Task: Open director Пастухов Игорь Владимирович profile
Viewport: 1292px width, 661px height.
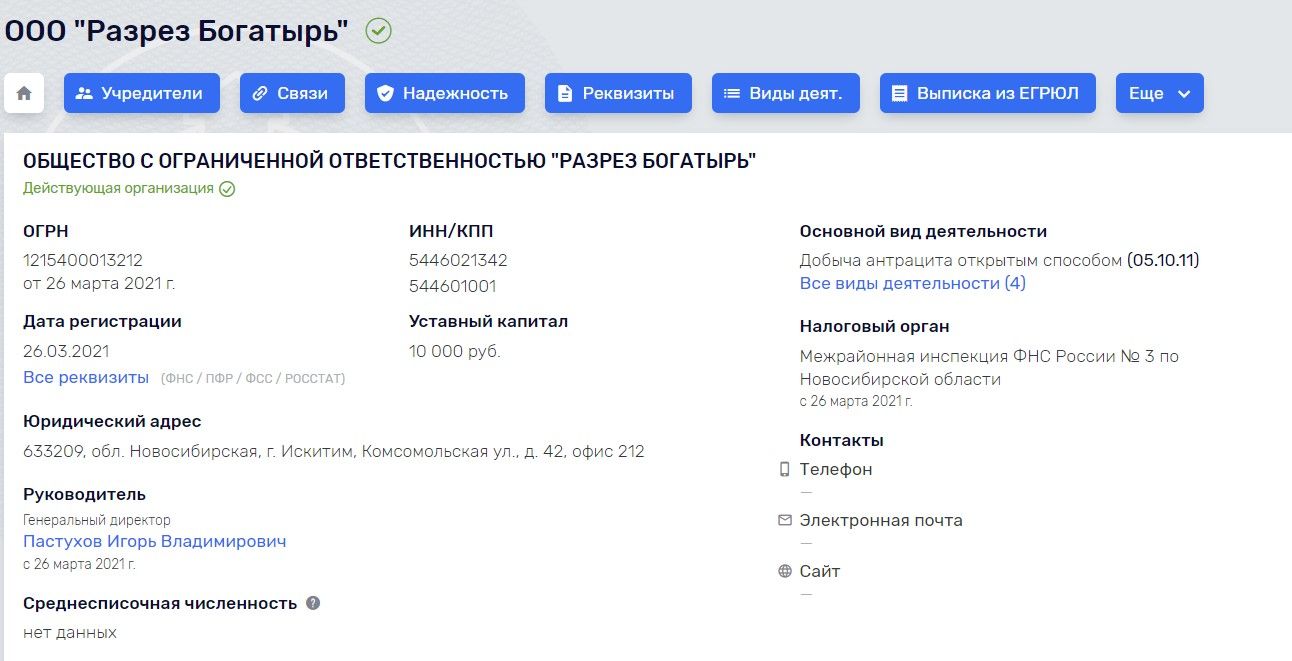Action: [155, 541]
